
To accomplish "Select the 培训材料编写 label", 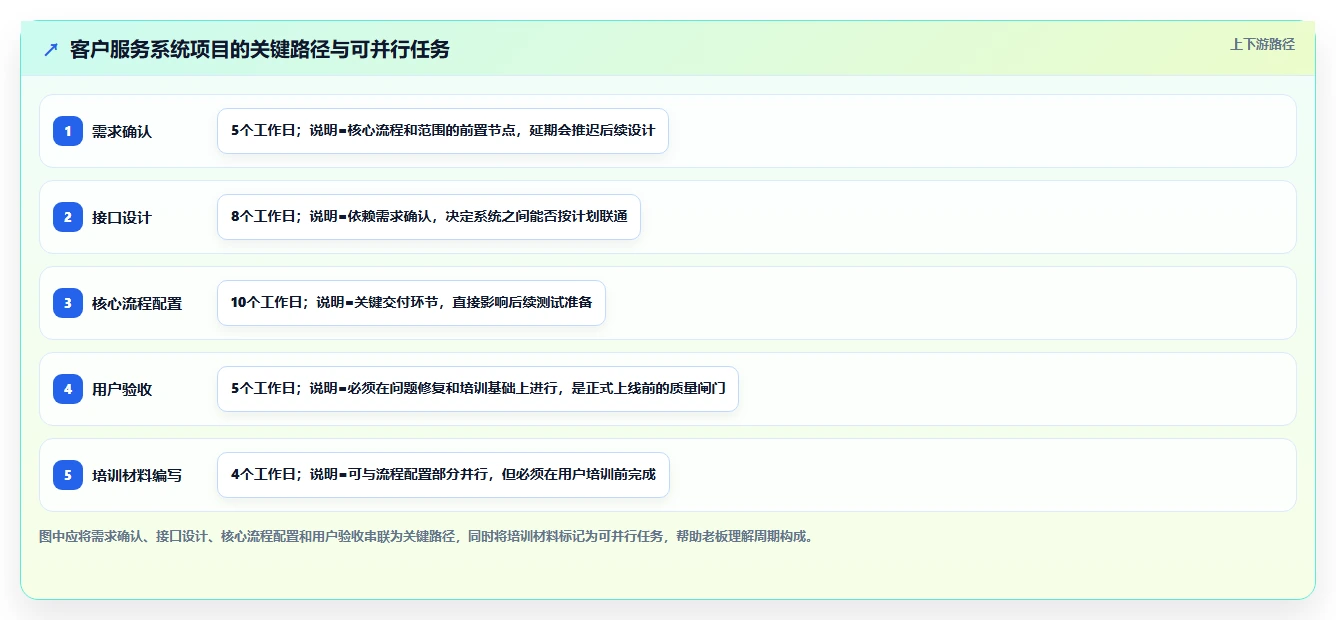I will 137,475.
